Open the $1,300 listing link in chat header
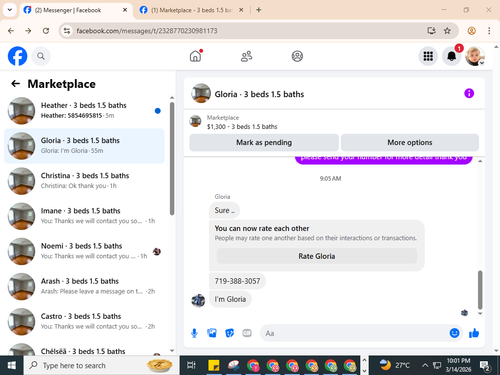500x375 pixels. click(x=242, y=127)
